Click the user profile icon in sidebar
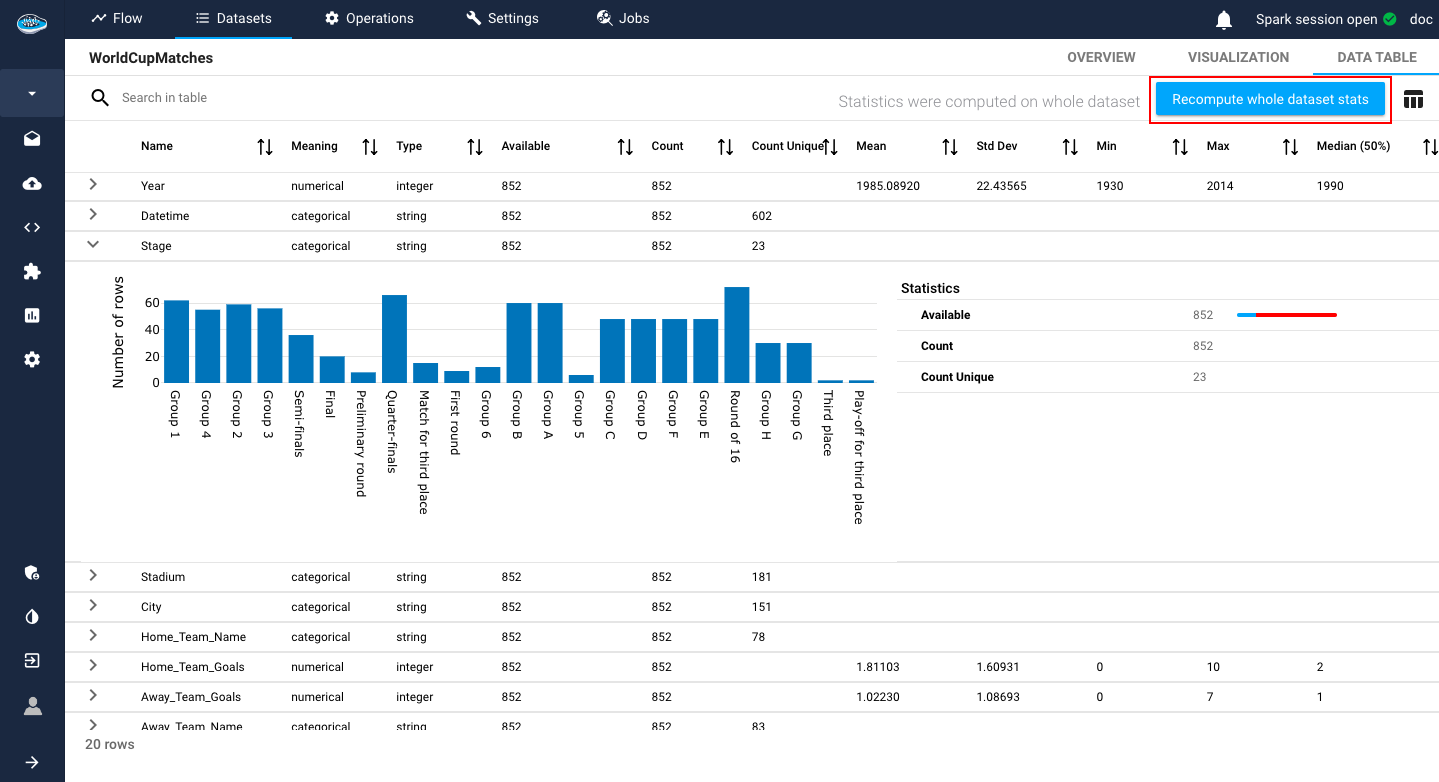The height and width of the screenshot is (782, 1439). tap(31, 706)
